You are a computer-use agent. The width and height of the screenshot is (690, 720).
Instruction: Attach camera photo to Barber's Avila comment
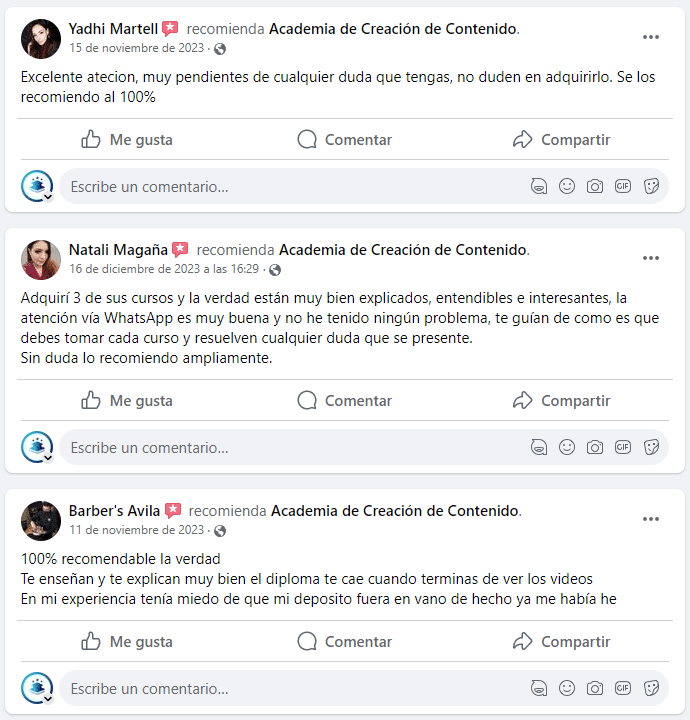[x=595, y=688]
